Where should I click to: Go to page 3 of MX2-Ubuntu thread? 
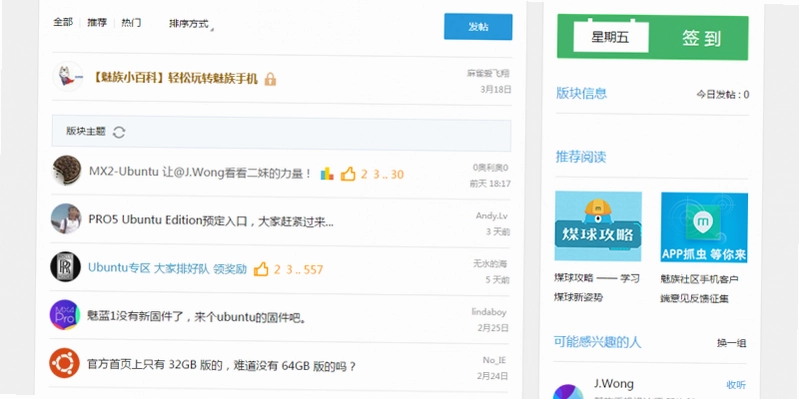pyautogui.click(x=376, y=175)
